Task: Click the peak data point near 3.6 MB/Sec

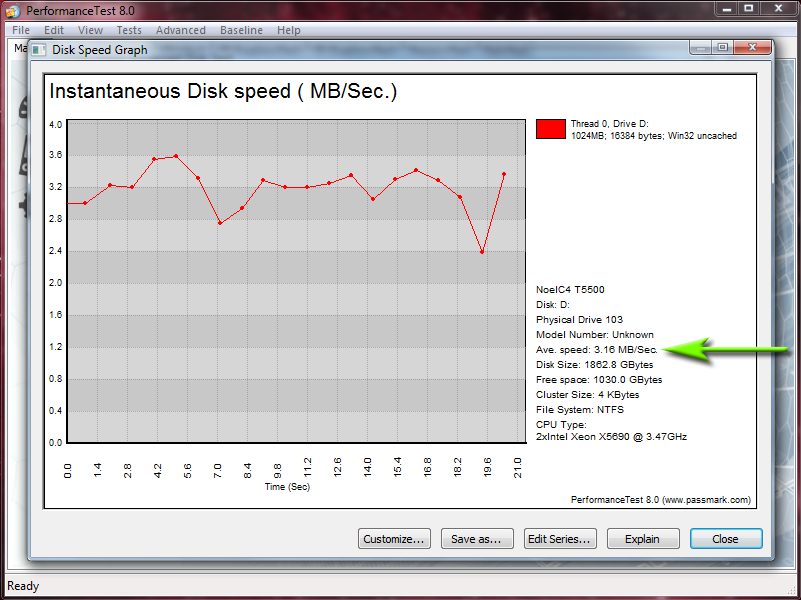Action: (176, 156)
